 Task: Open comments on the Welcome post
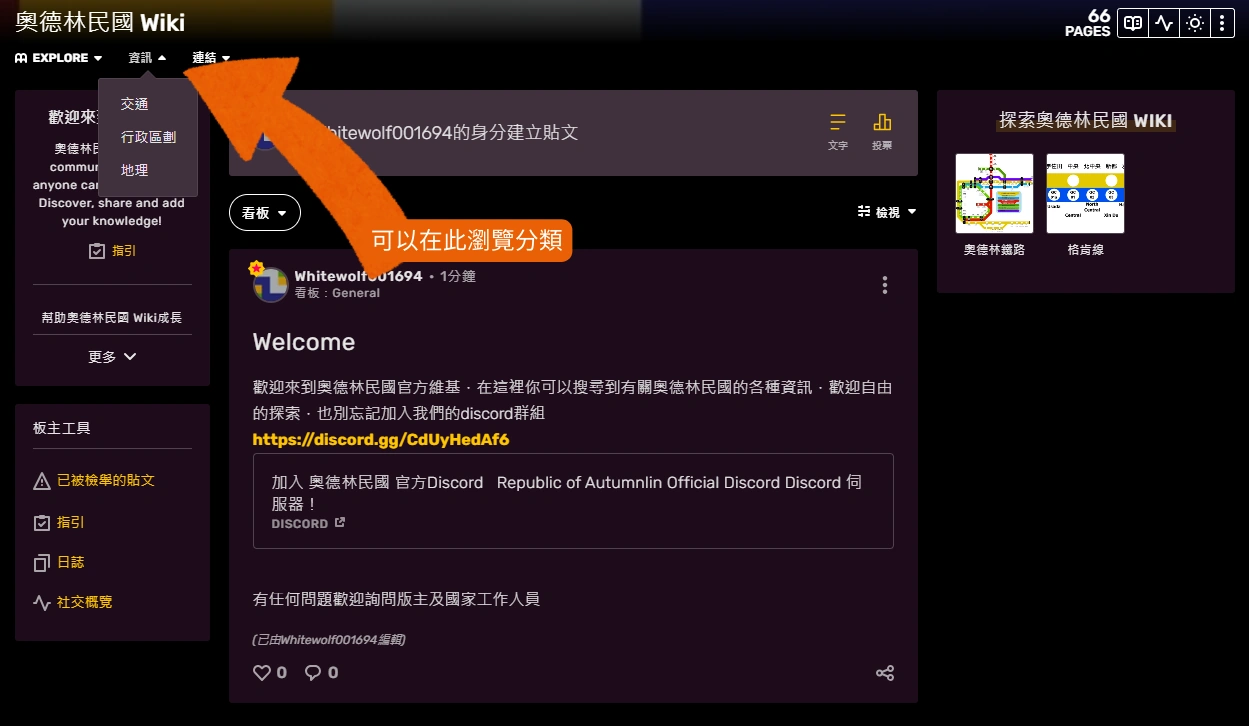(x=312, y=672)
